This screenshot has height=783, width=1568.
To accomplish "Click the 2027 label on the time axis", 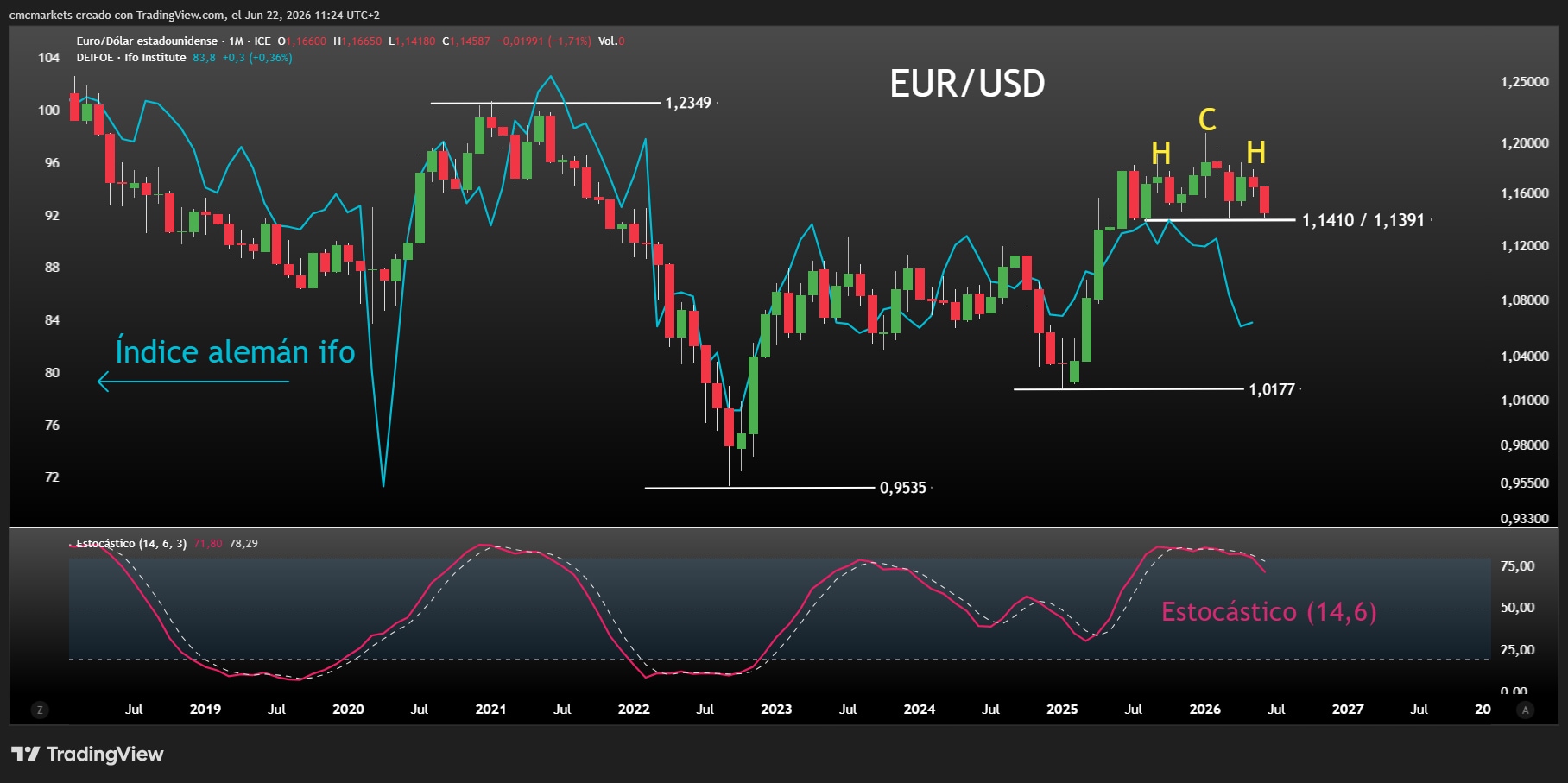I will point(1348,709).
